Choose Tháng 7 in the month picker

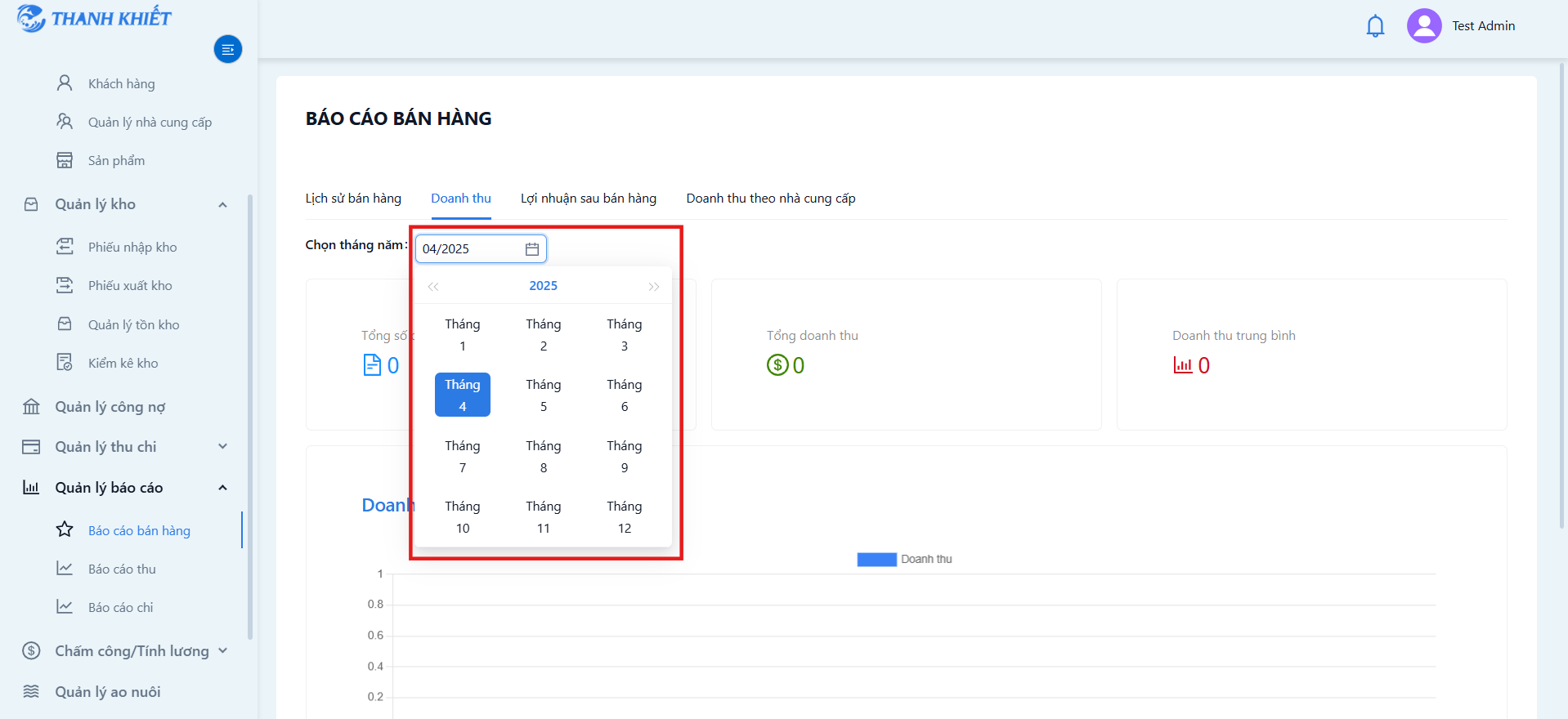tap(463, 457)
